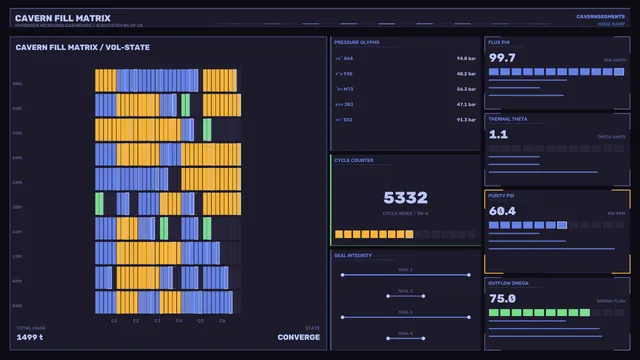Click the C1 column label under matrix
Image resolution: width=640 pixels, height=360 pixels.
pyautogui.click(x=114, y=321)
